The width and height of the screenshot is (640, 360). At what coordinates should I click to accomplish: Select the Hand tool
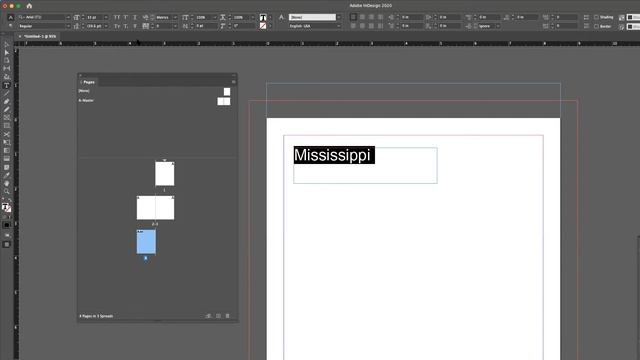click(7, 184)
